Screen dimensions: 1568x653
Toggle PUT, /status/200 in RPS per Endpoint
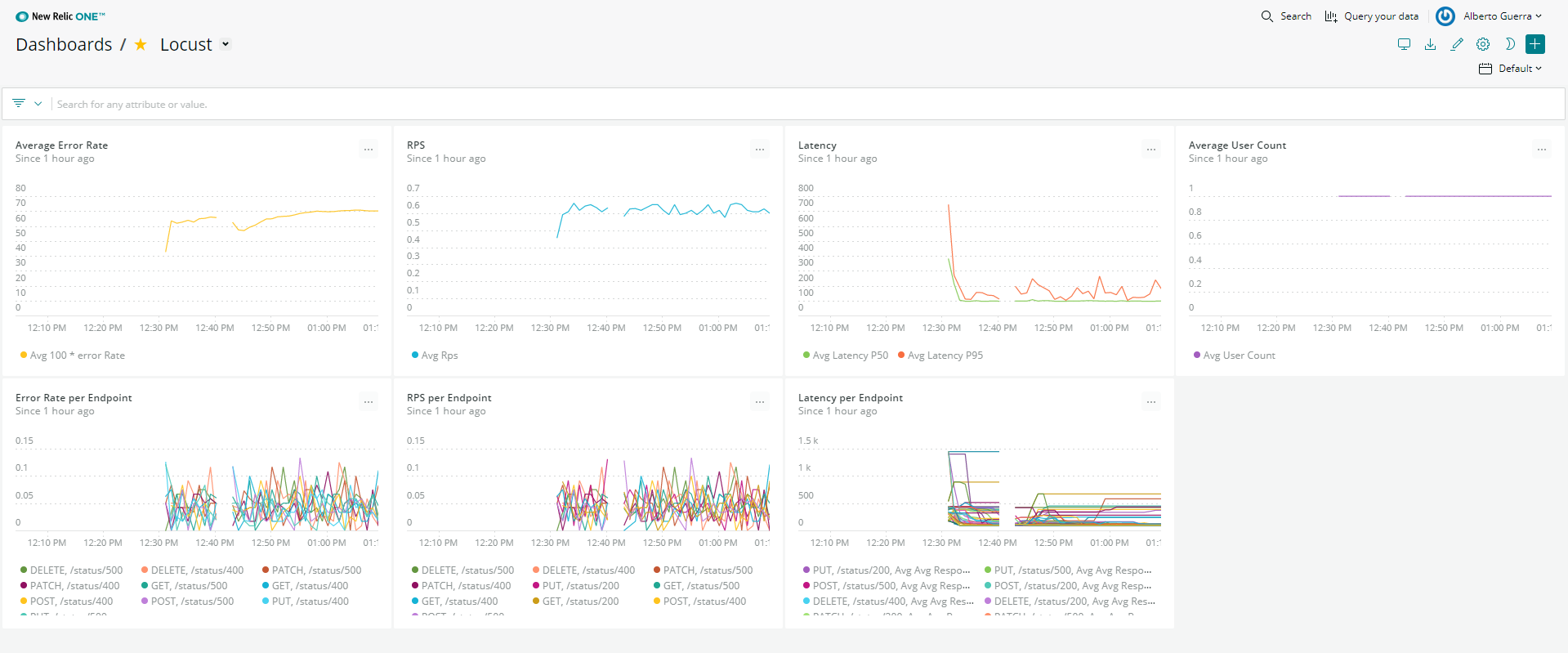575,586
